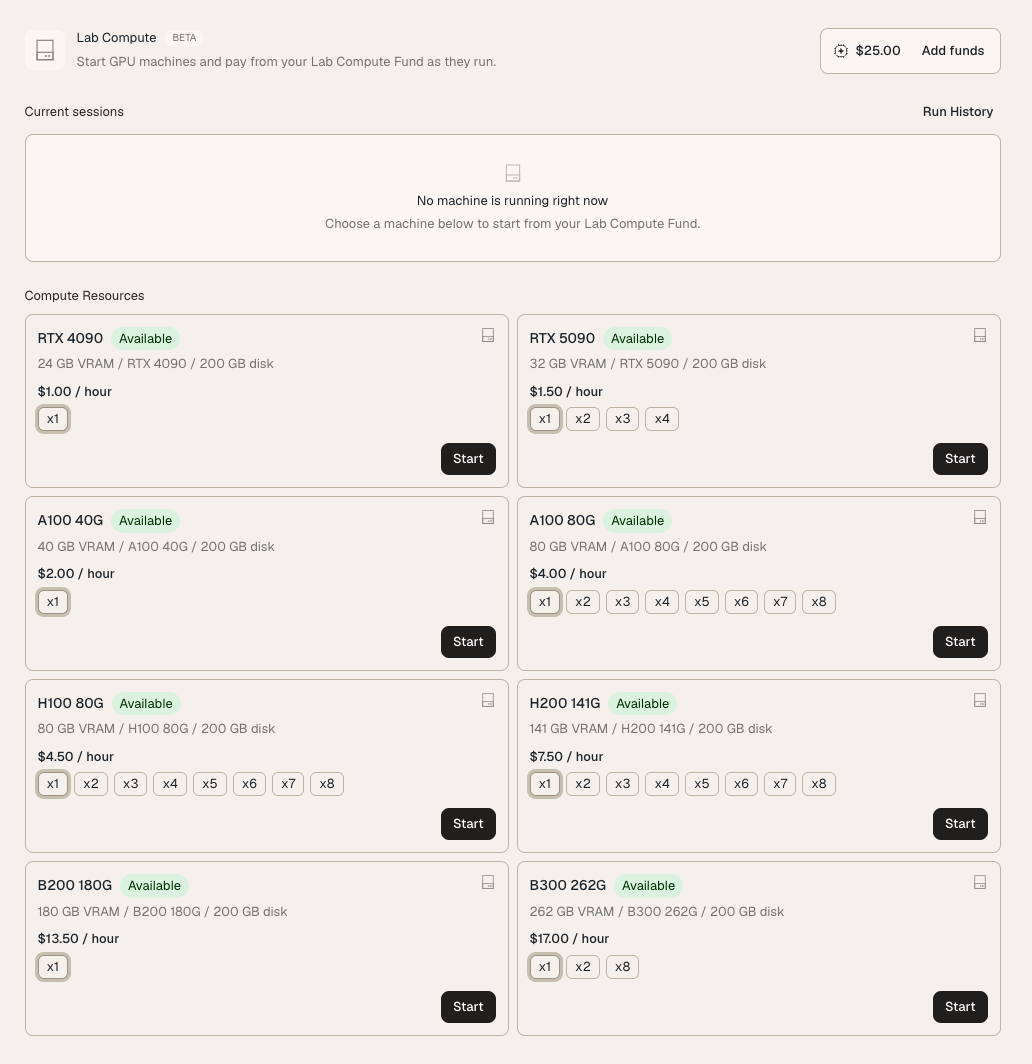This screenshot has width=1032, height=1064.
Task: Click Add funds button
Action: pyautogui.click(x=953, y=51)
